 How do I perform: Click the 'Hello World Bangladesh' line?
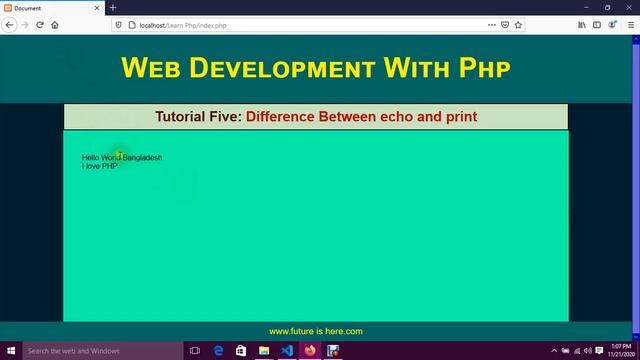point(122,158)
